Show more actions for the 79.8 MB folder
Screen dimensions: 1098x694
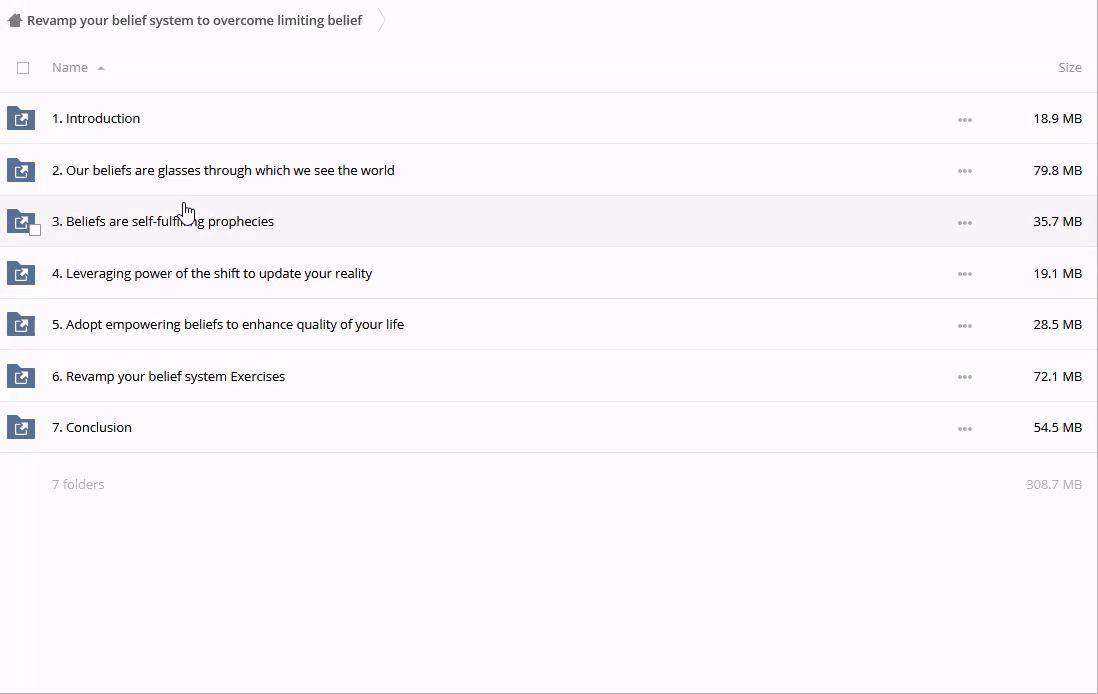click(x=964, y=171)
